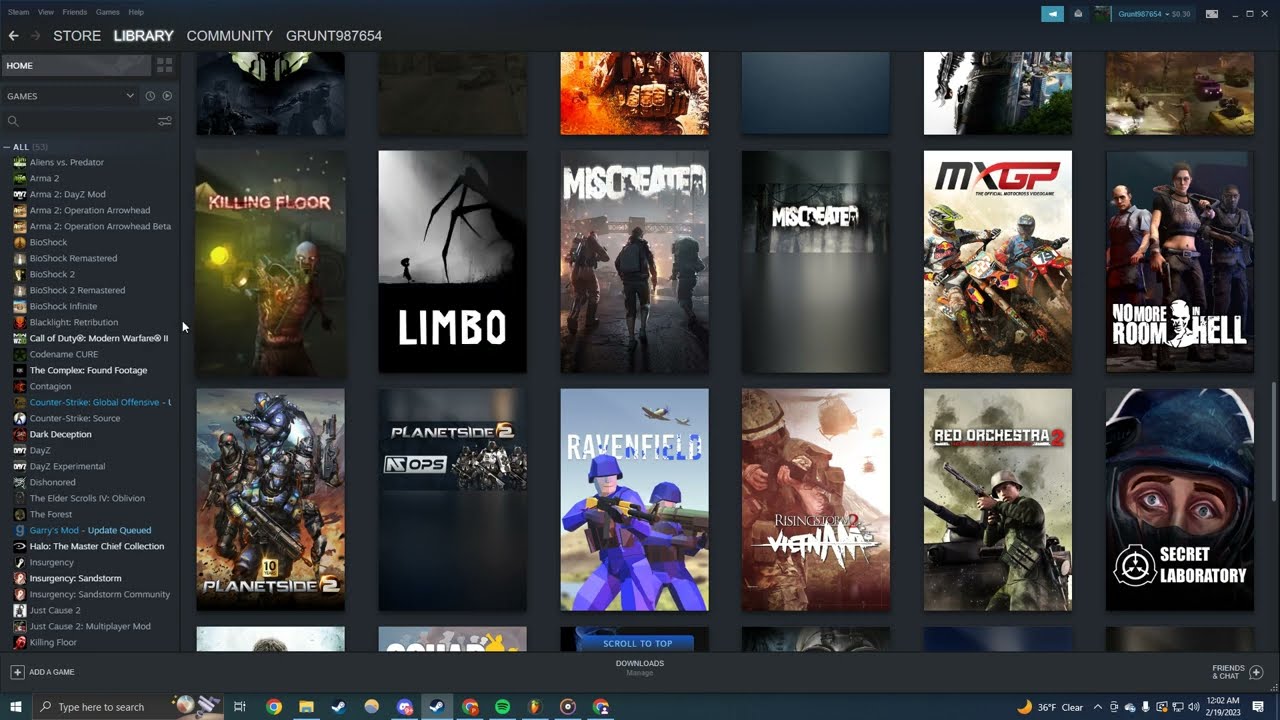Click the BioShock game icon in list

20,242
